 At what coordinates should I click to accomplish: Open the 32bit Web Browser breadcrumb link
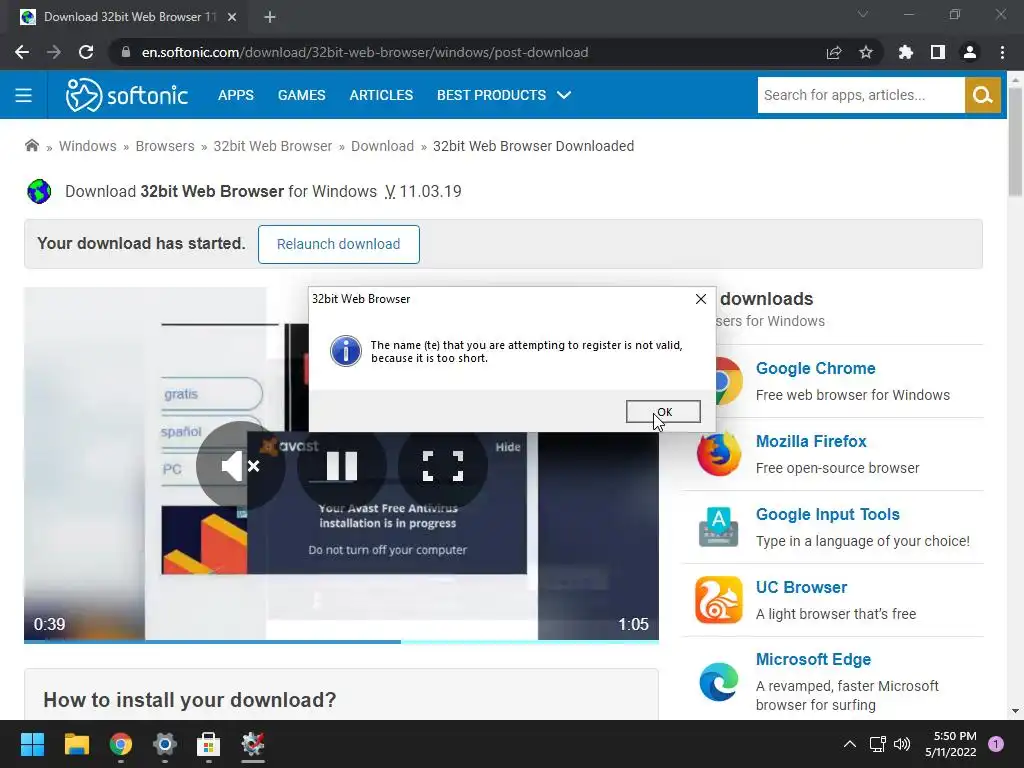click(x=272, y=146)
